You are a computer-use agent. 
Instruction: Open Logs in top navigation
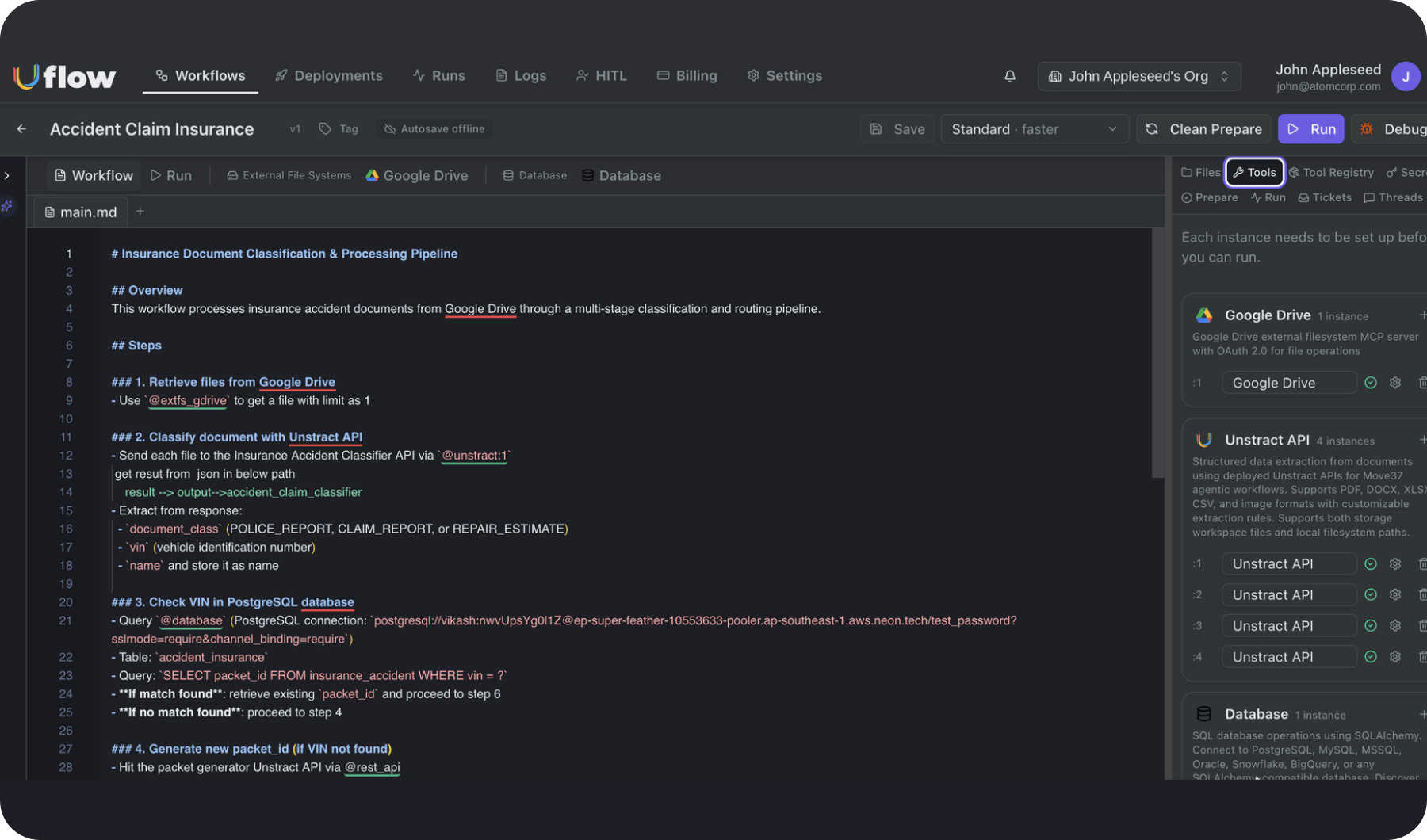[x=521, y=75]
